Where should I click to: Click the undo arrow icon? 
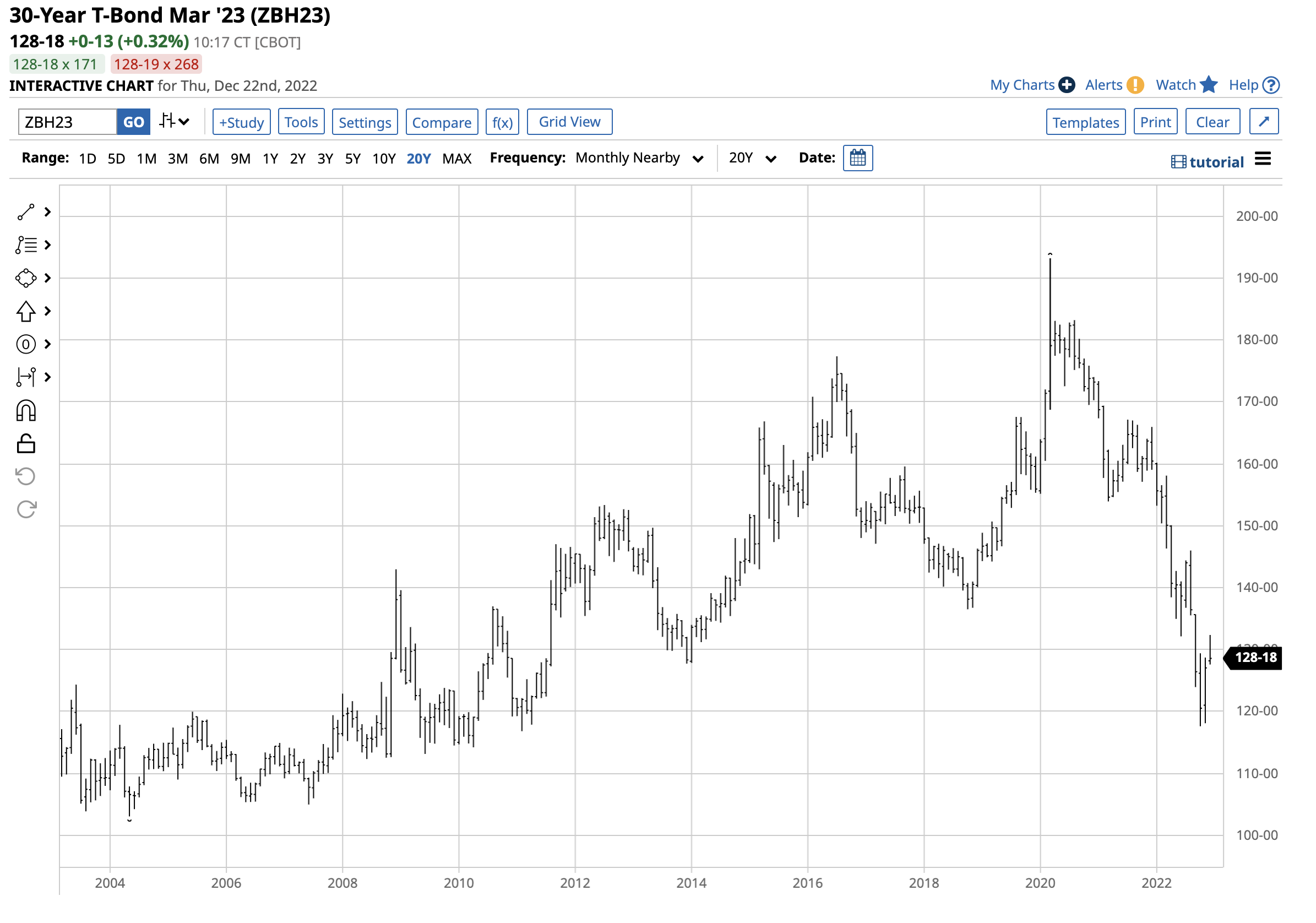pyautogui.click(x=26, y=477)
